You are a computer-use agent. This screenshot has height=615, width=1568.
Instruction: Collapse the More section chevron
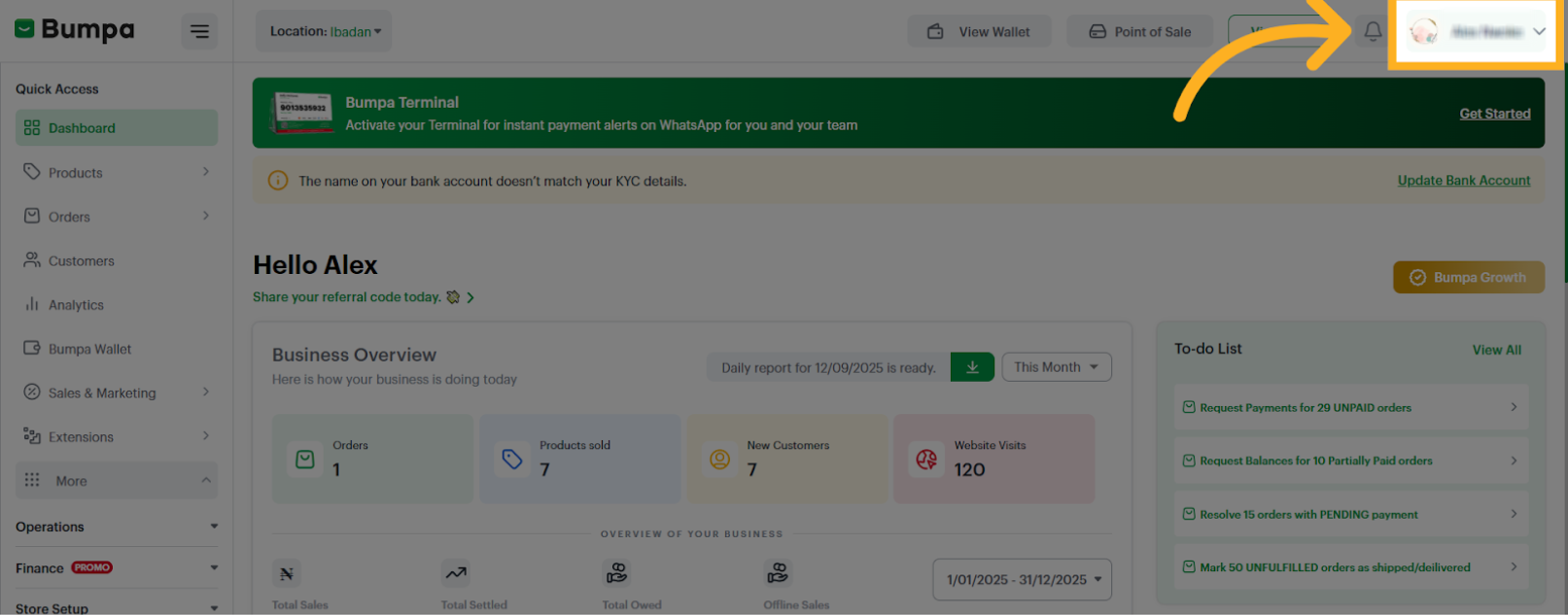click(x=206, y=480)
